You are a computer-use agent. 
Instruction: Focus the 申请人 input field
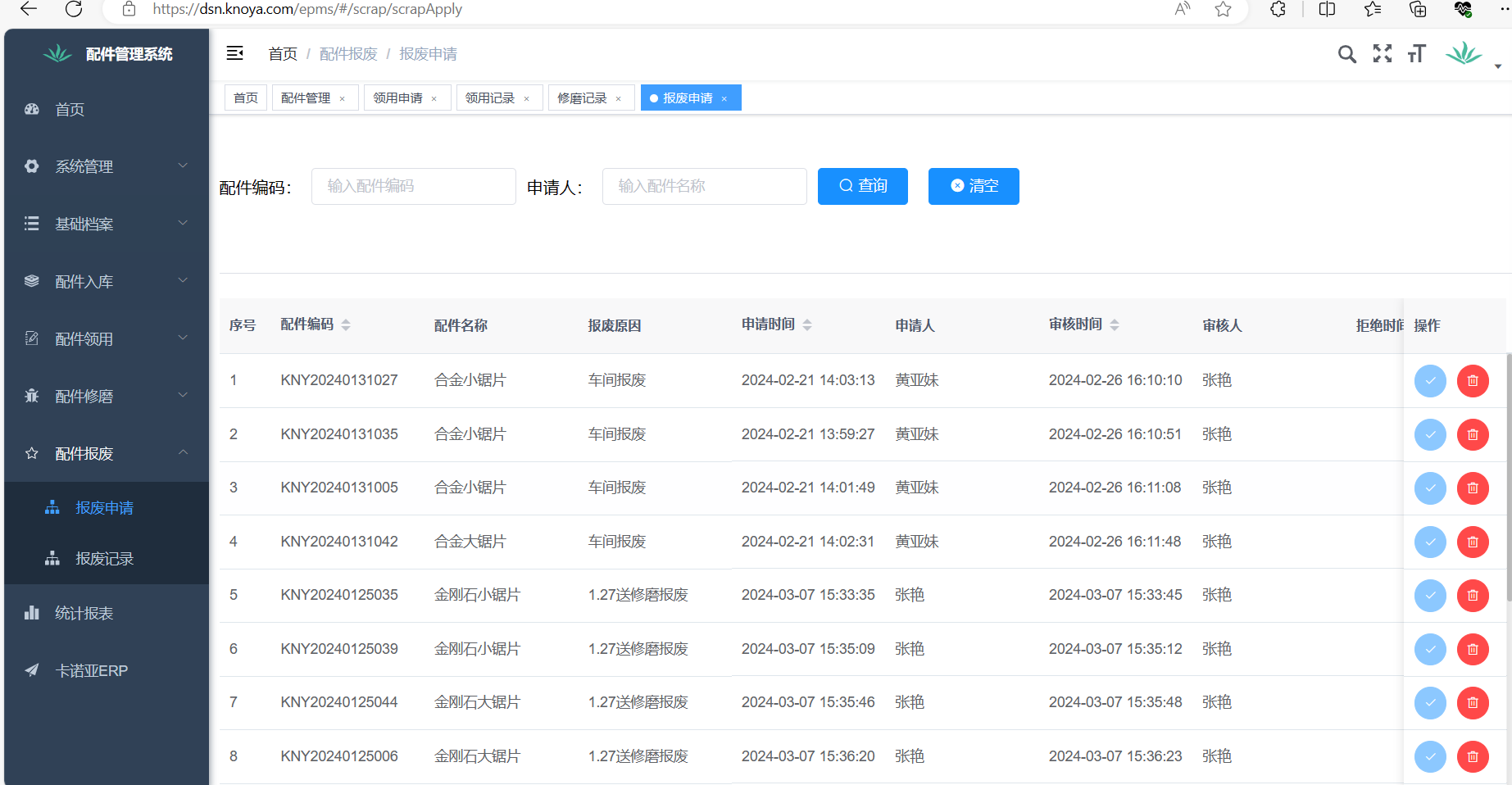tap(705, 186)
